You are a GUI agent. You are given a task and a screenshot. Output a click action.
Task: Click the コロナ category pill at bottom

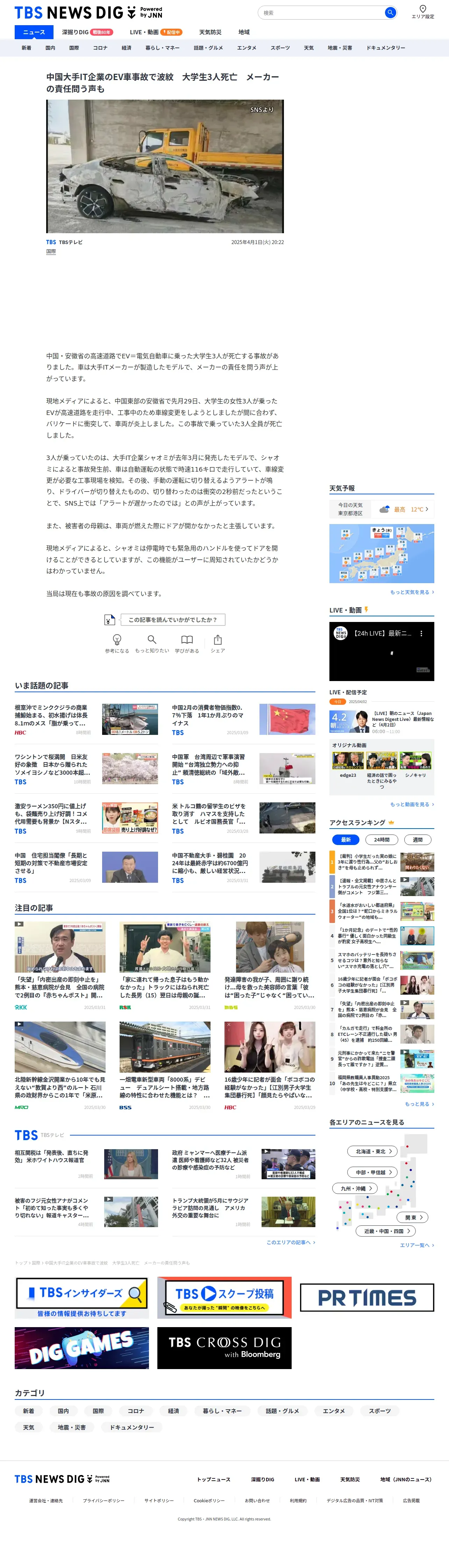pos(136,1411)
